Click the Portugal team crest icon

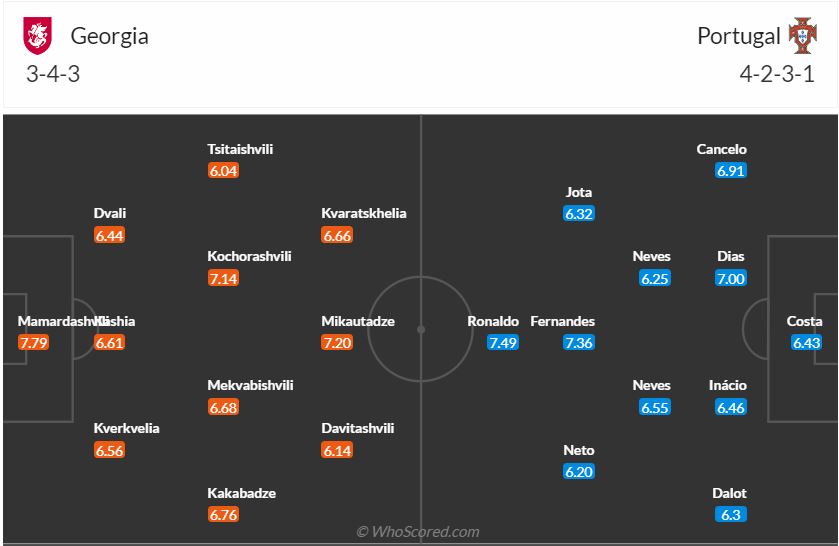coord(802,36)
